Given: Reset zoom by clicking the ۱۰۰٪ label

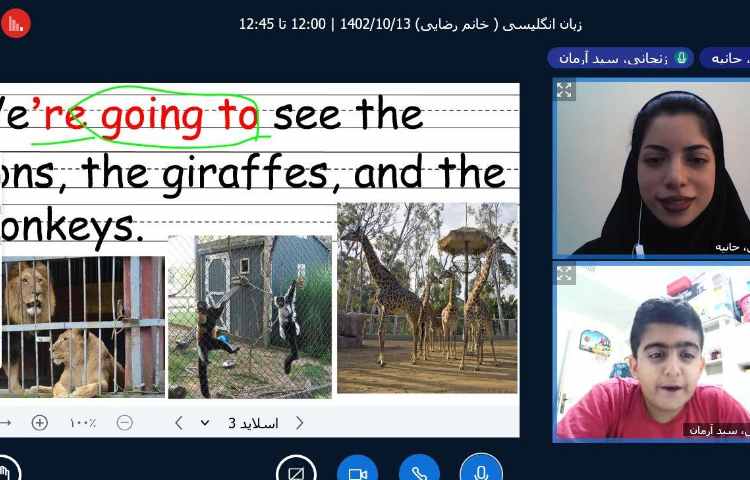Looking at the screenshot, I should click(83, 423).
